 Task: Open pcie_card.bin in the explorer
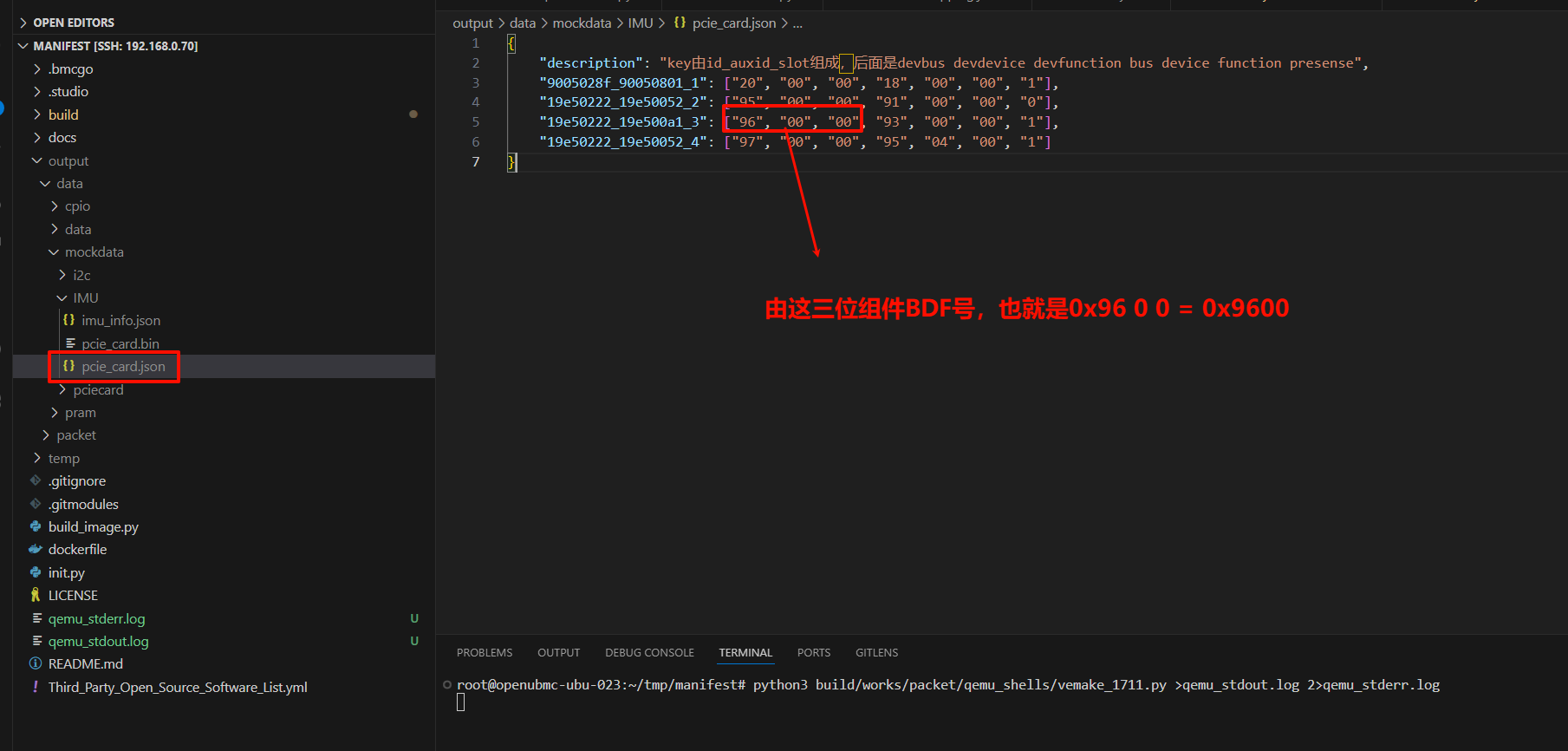[x=120, y=343]
